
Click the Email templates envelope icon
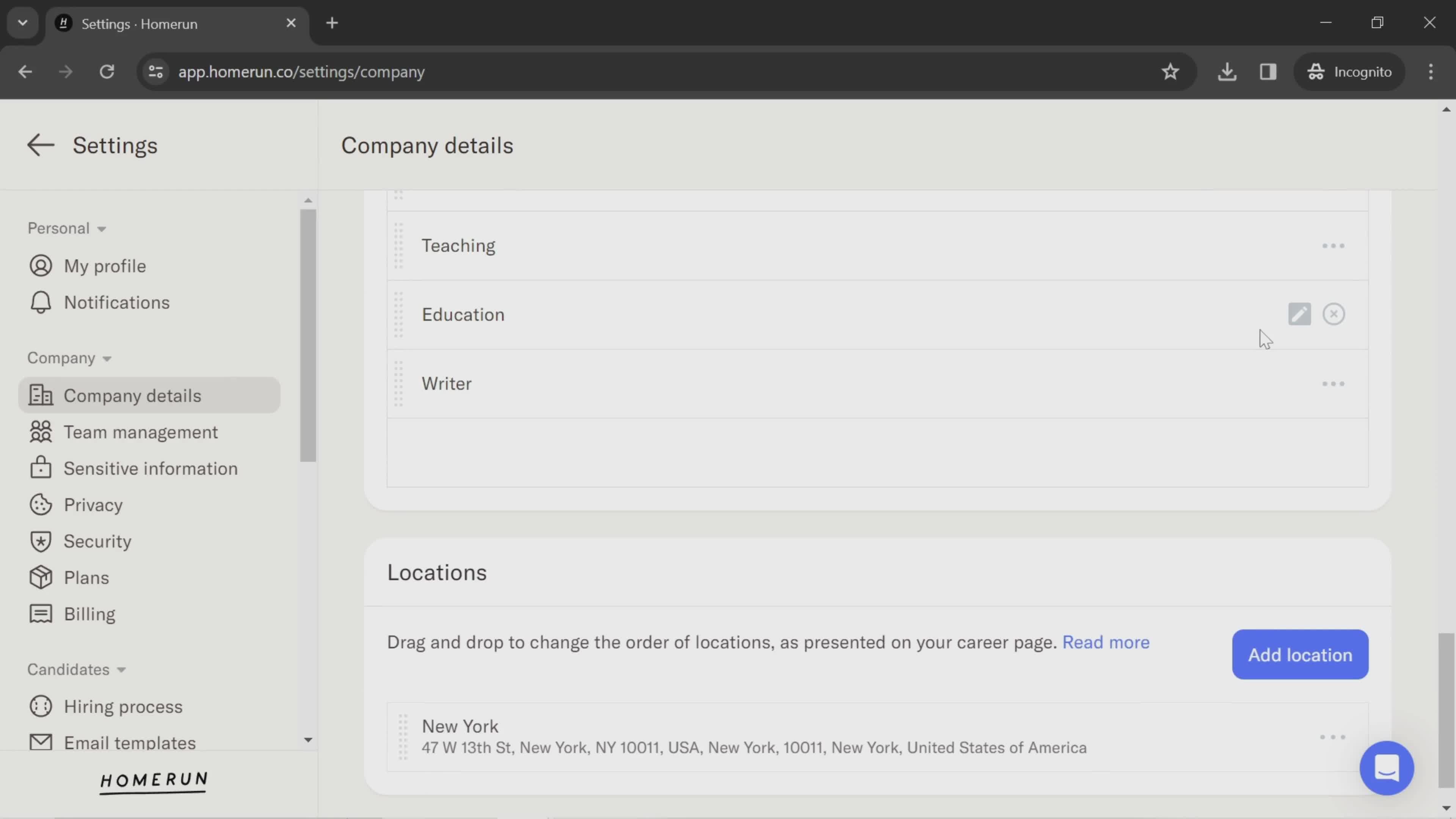pyautogui.click(x=41, y=742)
